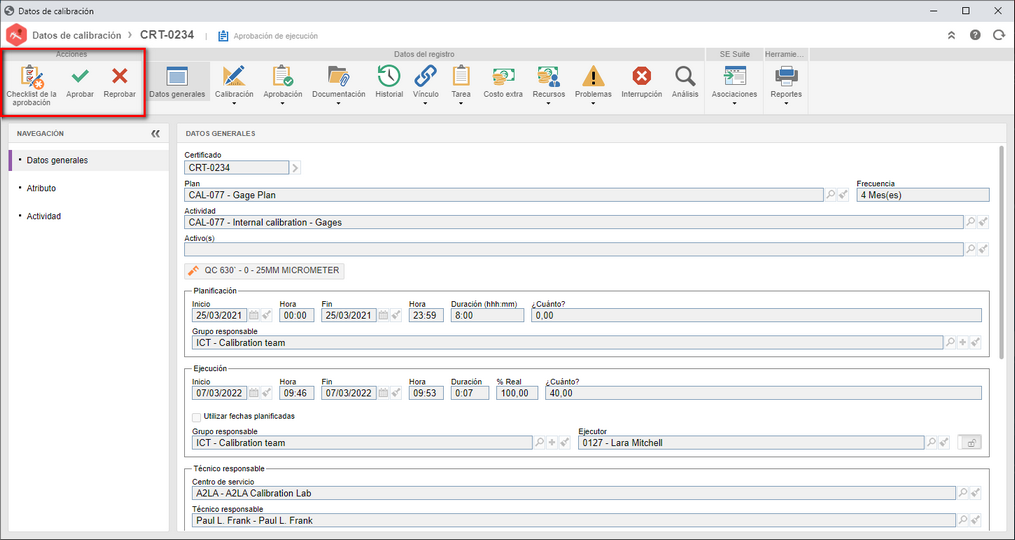Open the Calibración toolbar icon
This screenshot has height=540, width=1015.
coord(234,76)
